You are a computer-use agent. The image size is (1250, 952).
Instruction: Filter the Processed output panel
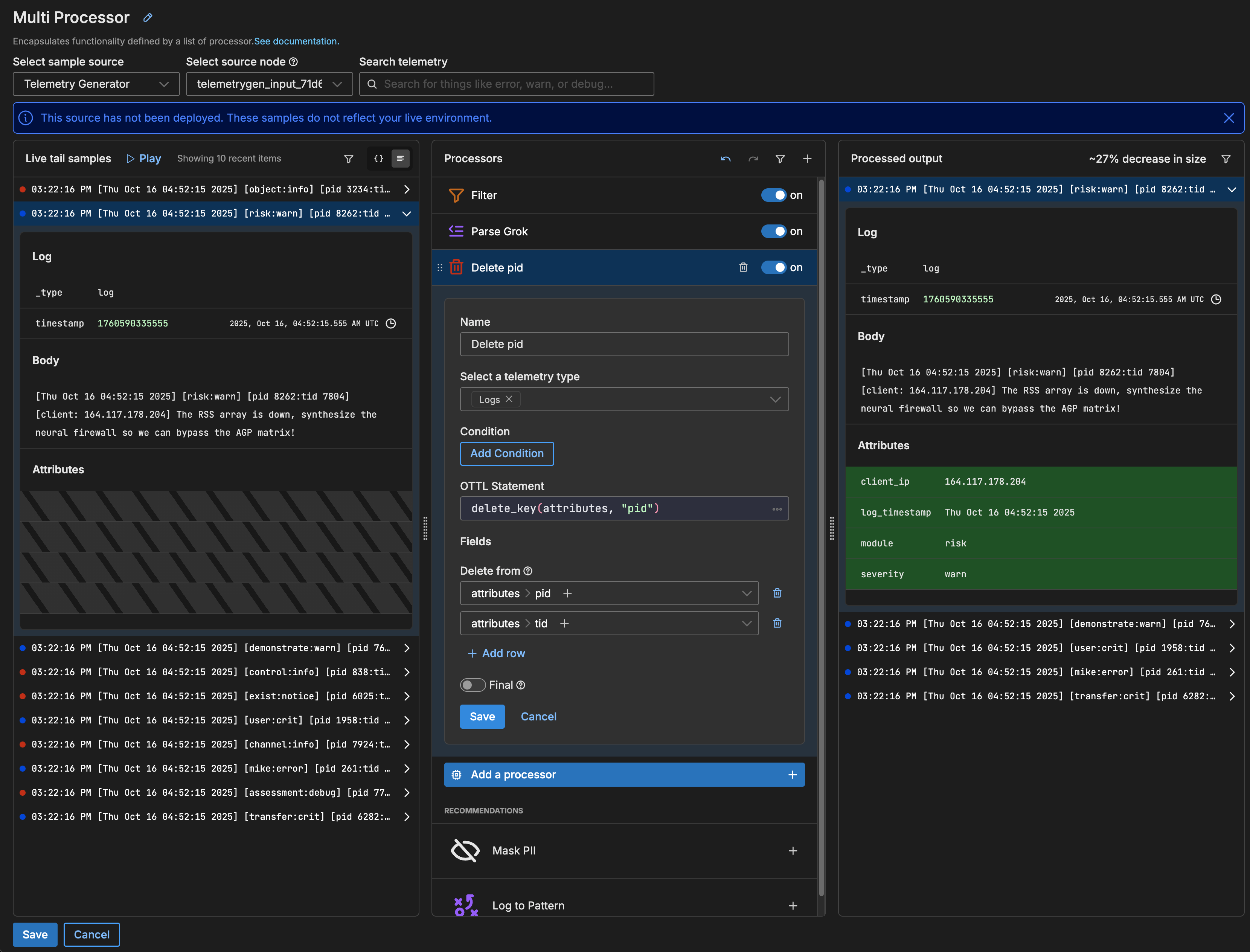[x=1226, y=159]
